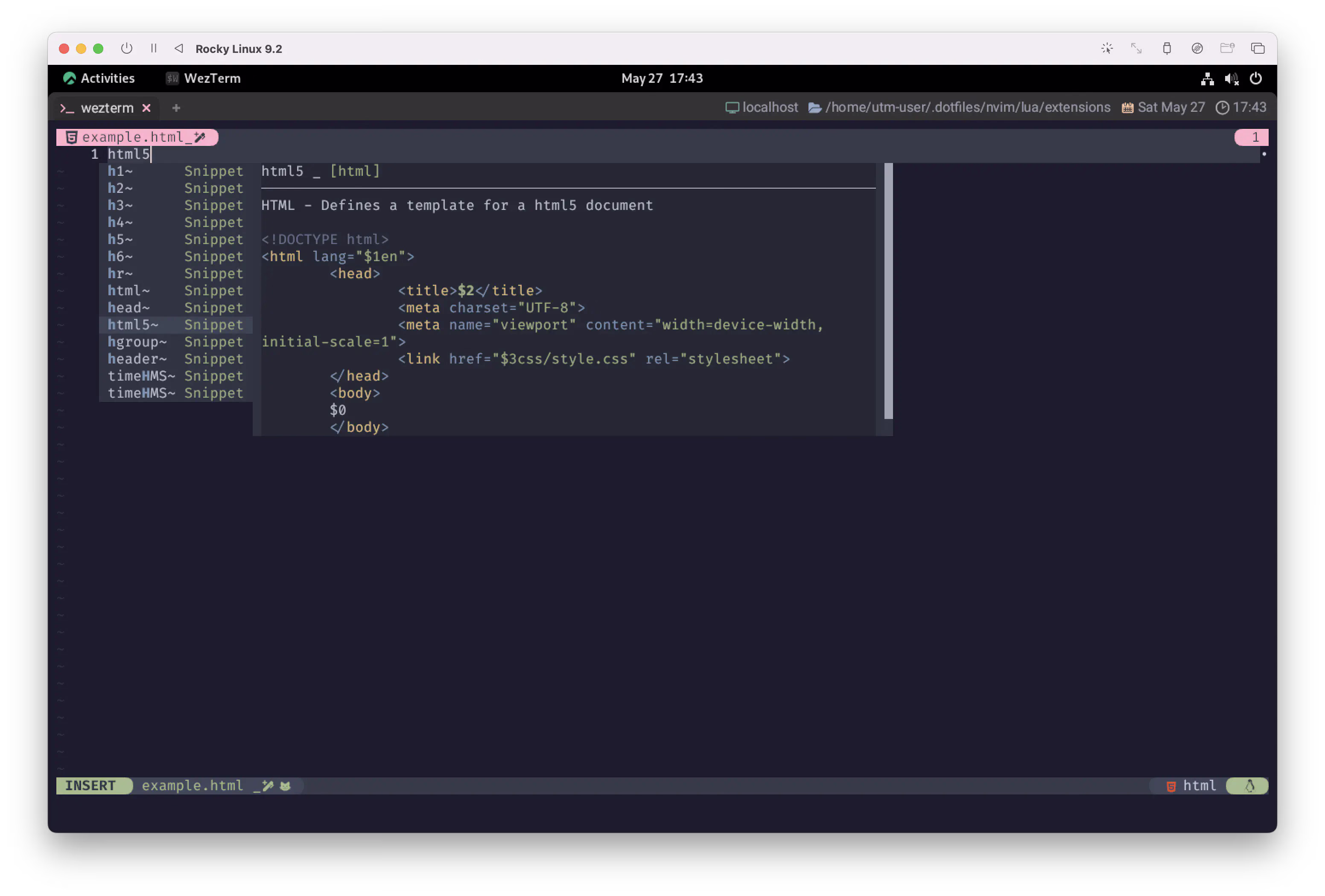Click the capture mouse cursor icon
Screen dimensions: 1325x896
pyautogui.click(x=1106, y=49)
